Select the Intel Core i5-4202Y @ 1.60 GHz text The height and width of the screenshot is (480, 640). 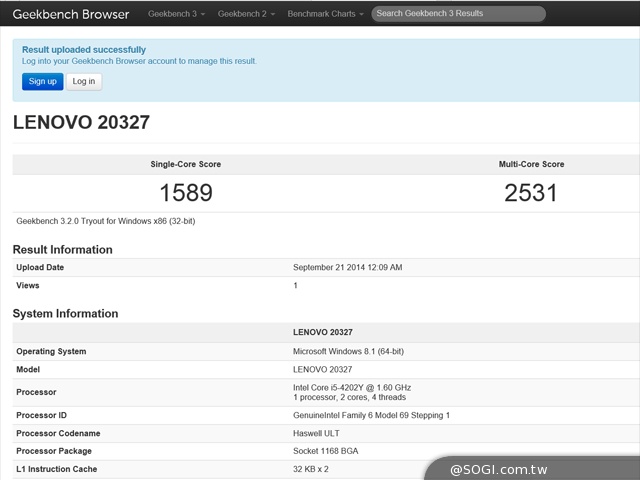[352, 387]
